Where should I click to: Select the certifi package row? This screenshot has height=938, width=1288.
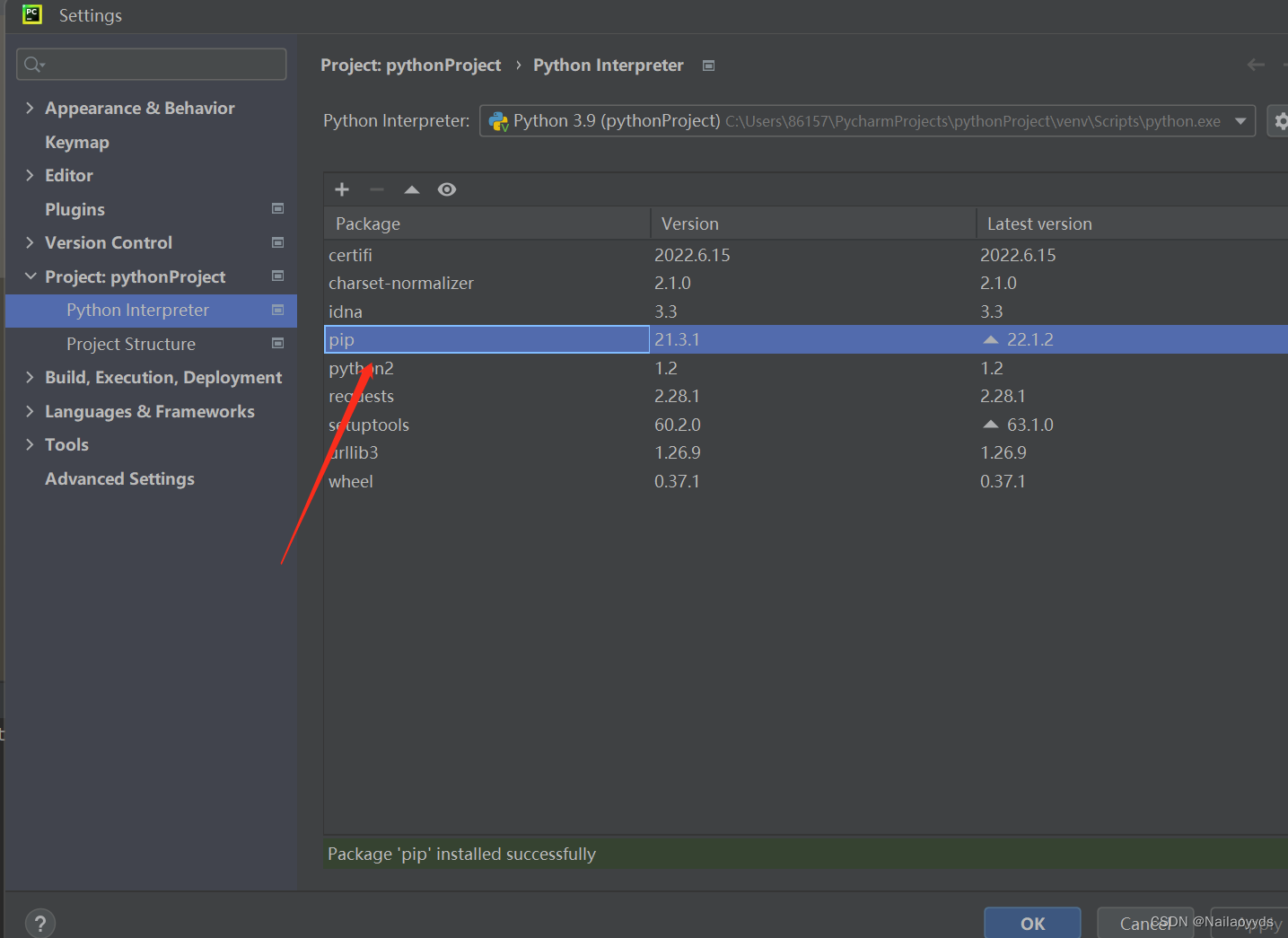pos(806,255)
